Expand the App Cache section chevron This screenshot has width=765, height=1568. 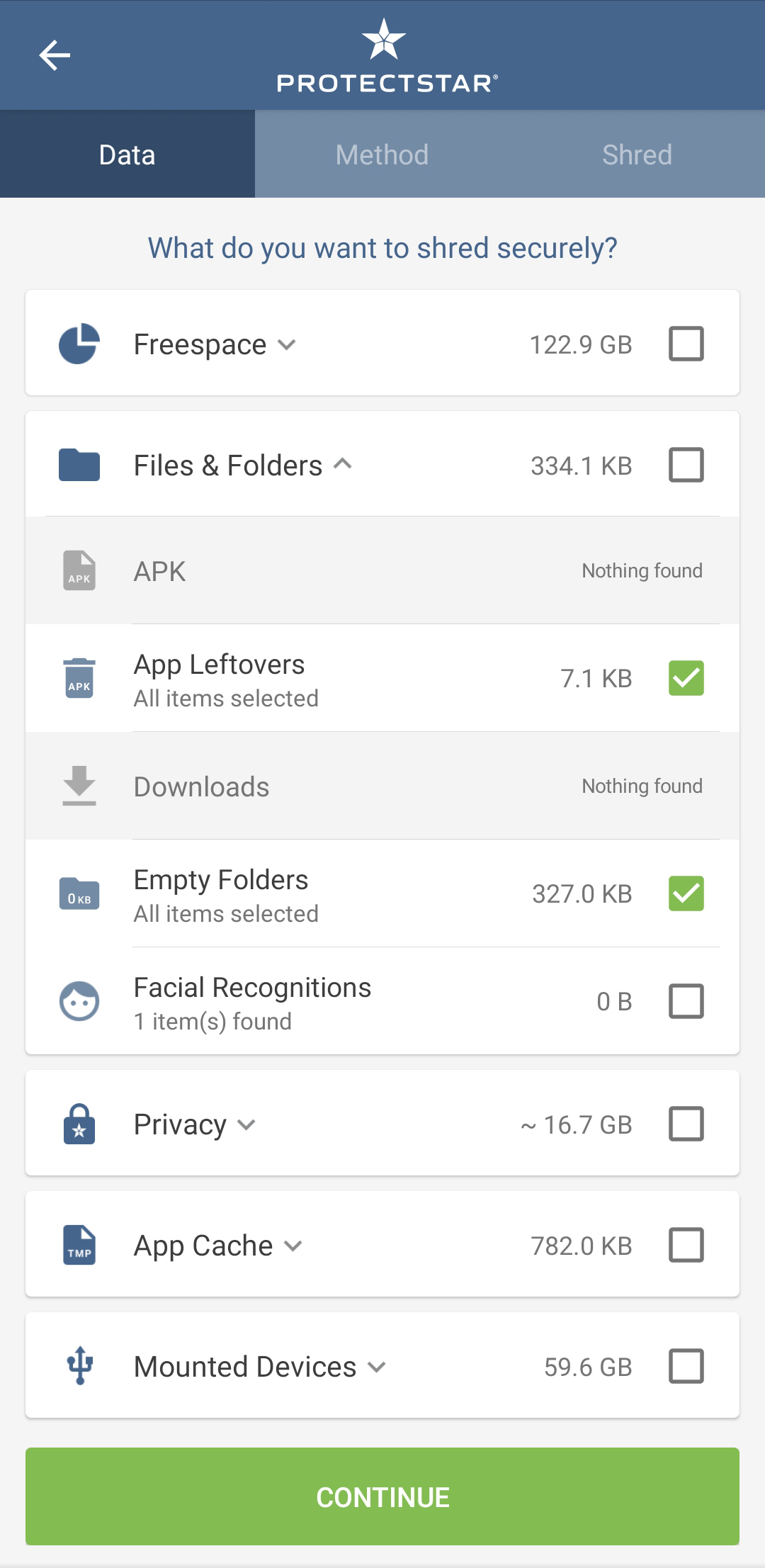point(293,1246)
